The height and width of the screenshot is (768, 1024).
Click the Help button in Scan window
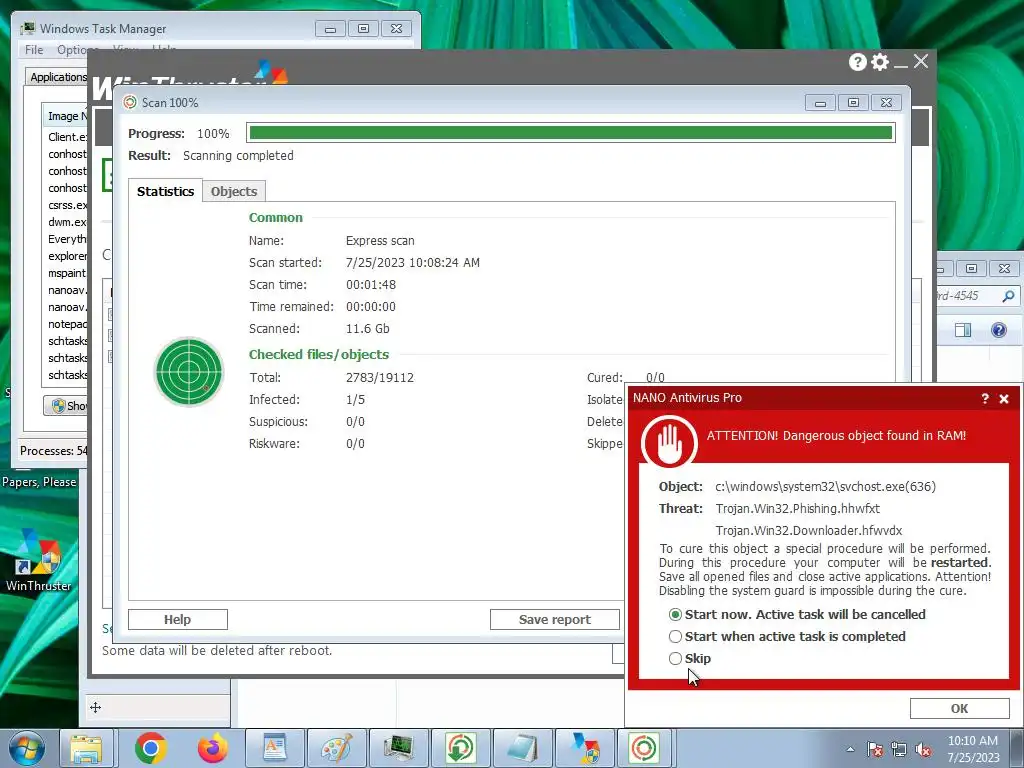tap(178, 620)
